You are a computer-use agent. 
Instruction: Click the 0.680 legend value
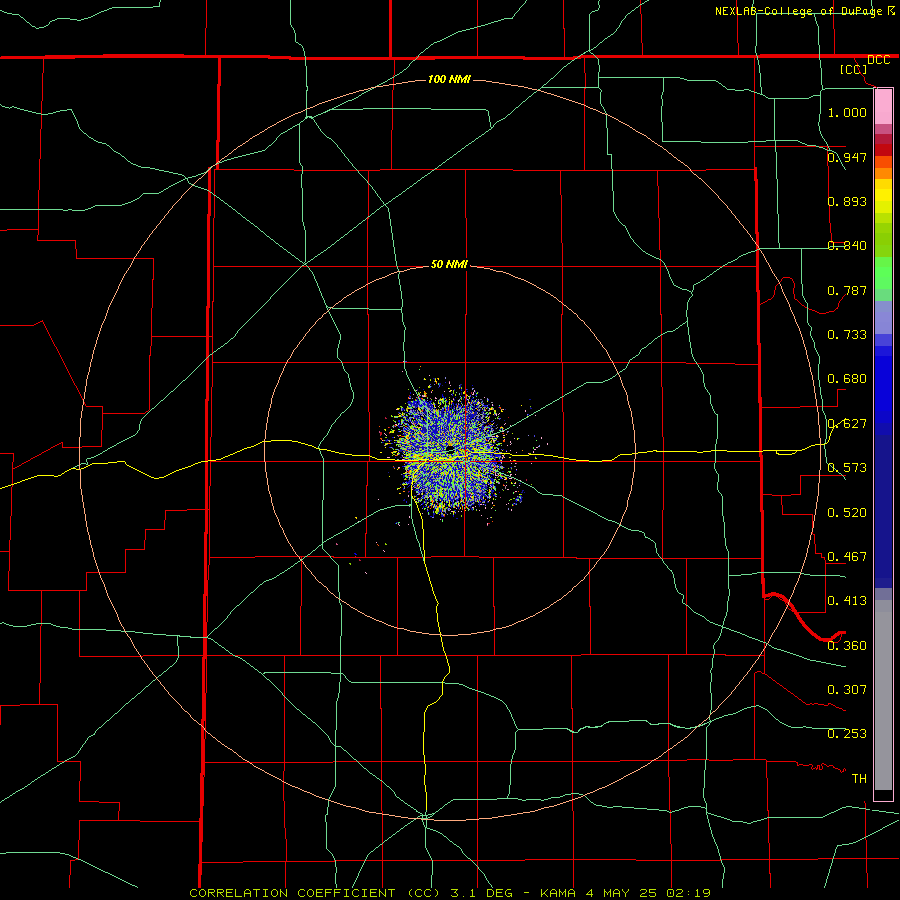coord(847,379)
